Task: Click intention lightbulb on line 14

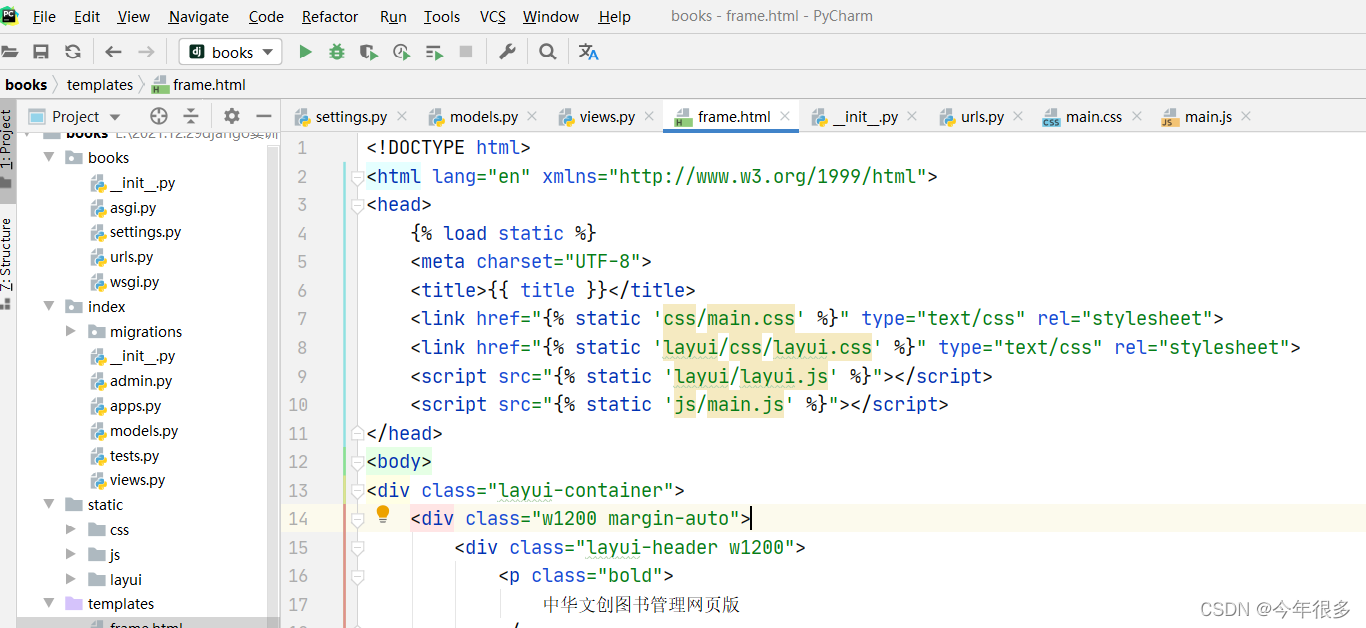Action: coord(382,515)
